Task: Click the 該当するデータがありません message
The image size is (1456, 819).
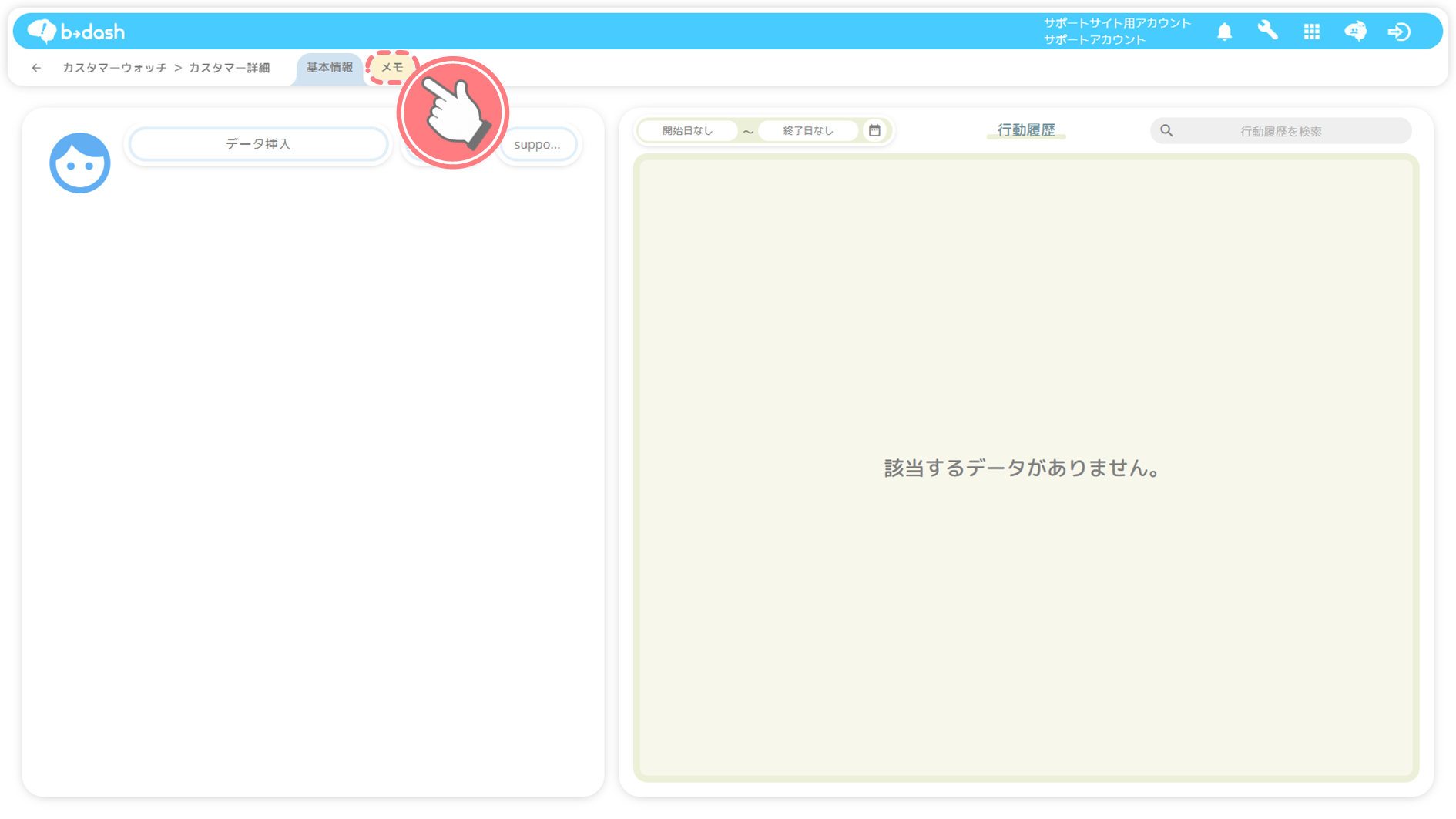Action: point(1023,468)
